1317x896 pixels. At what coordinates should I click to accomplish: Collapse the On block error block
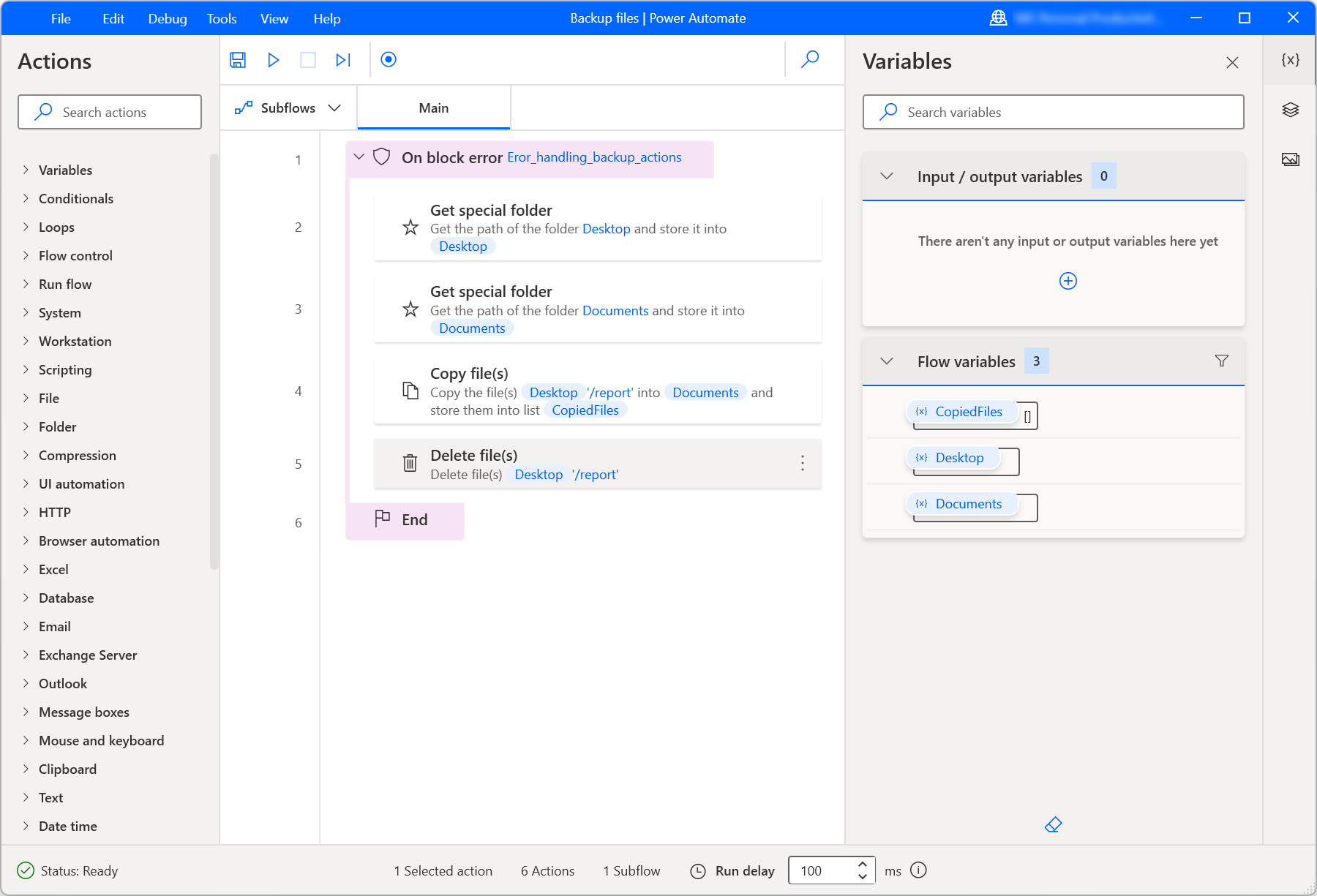[x=359, y=157]
